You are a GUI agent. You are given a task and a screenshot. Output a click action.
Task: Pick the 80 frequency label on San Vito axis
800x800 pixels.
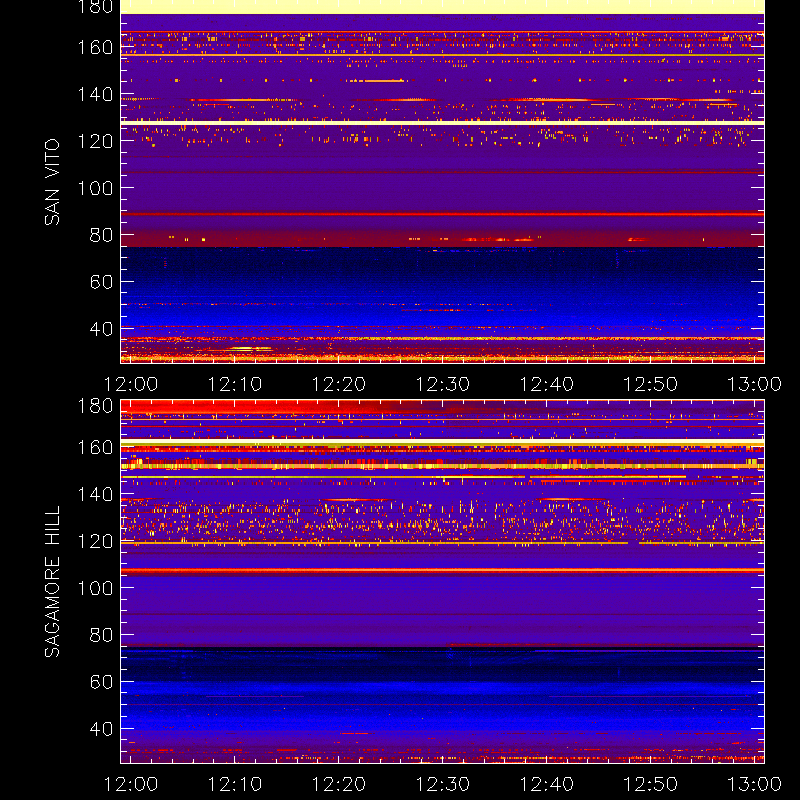101,235
